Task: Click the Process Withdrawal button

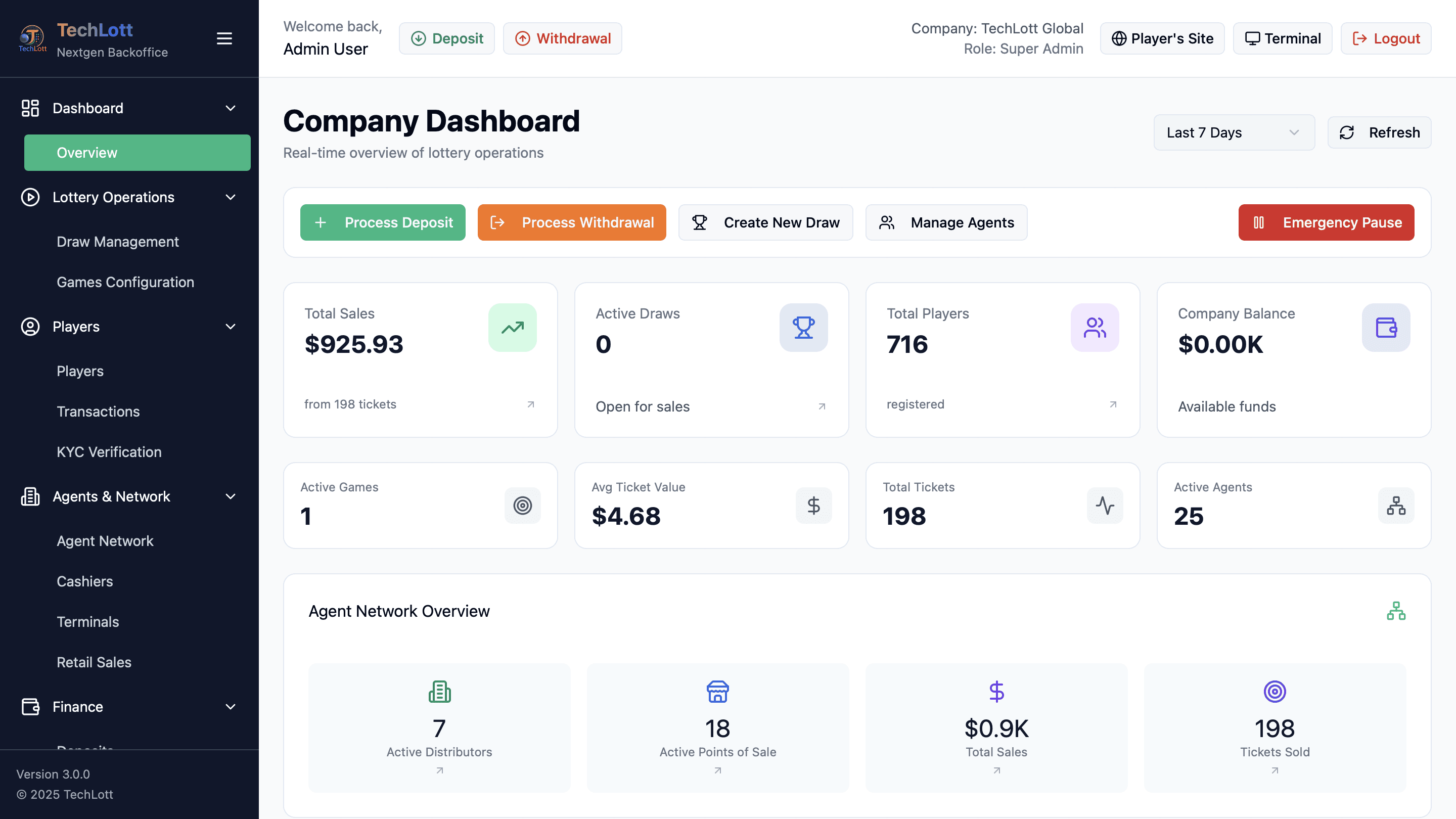Action: pos(571,222)
